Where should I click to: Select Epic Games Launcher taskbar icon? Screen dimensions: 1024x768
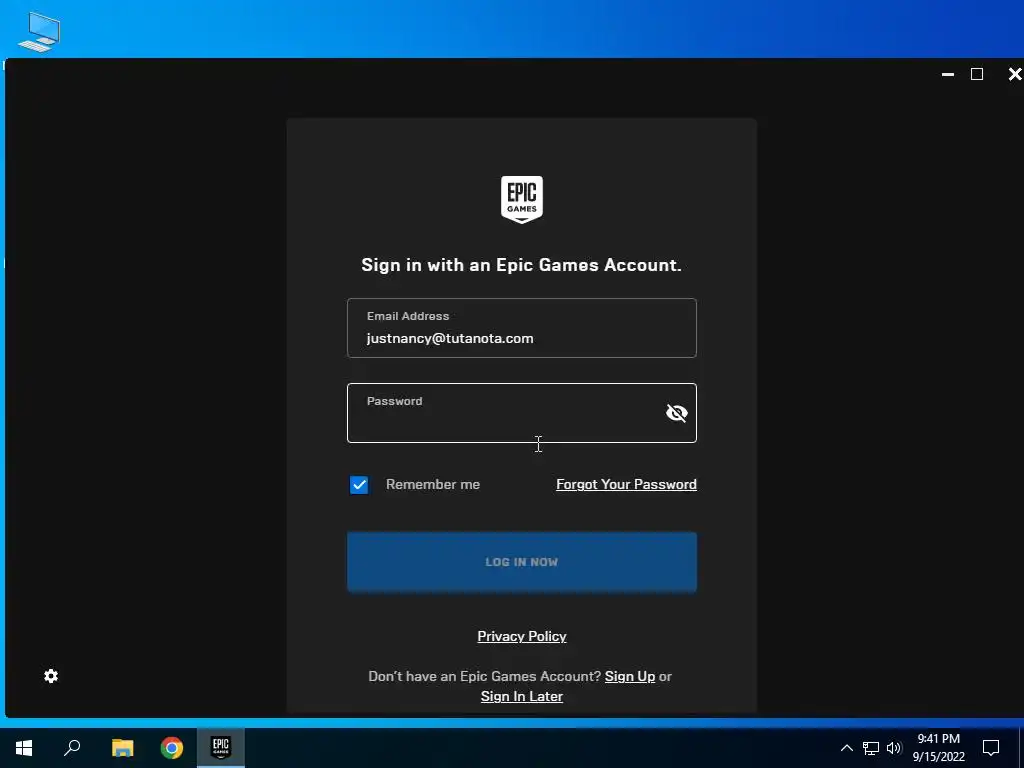(221, 748)
